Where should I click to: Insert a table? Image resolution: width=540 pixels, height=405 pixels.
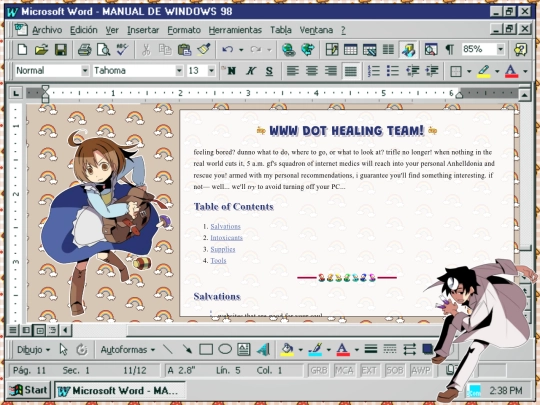pyautogui.click(x=351, y=50)
